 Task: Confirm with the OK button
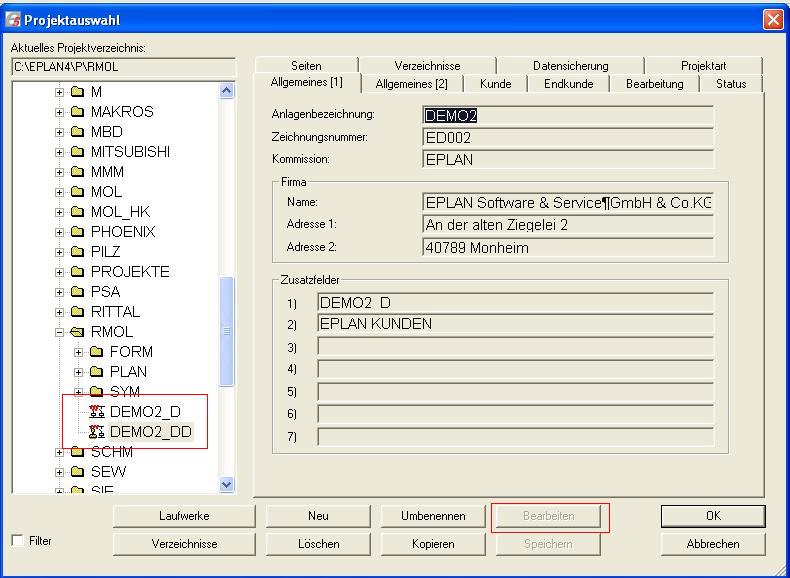click(713, 516)
